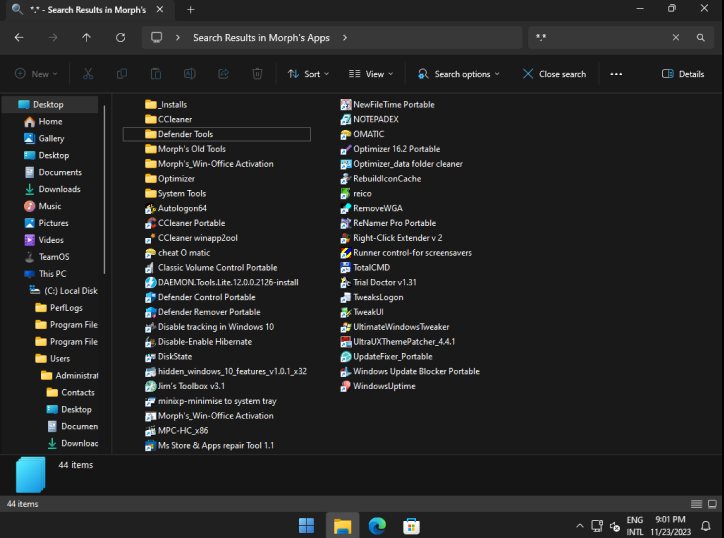Click the search input field
The image size is (724, 538).
pos(600,37)
